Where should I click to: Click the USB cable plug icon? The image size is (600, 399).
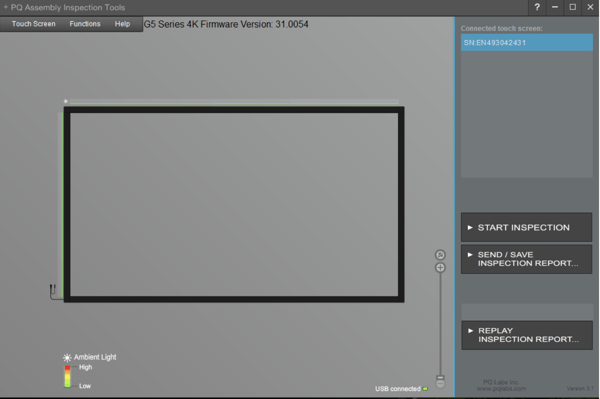click(53, 291)
